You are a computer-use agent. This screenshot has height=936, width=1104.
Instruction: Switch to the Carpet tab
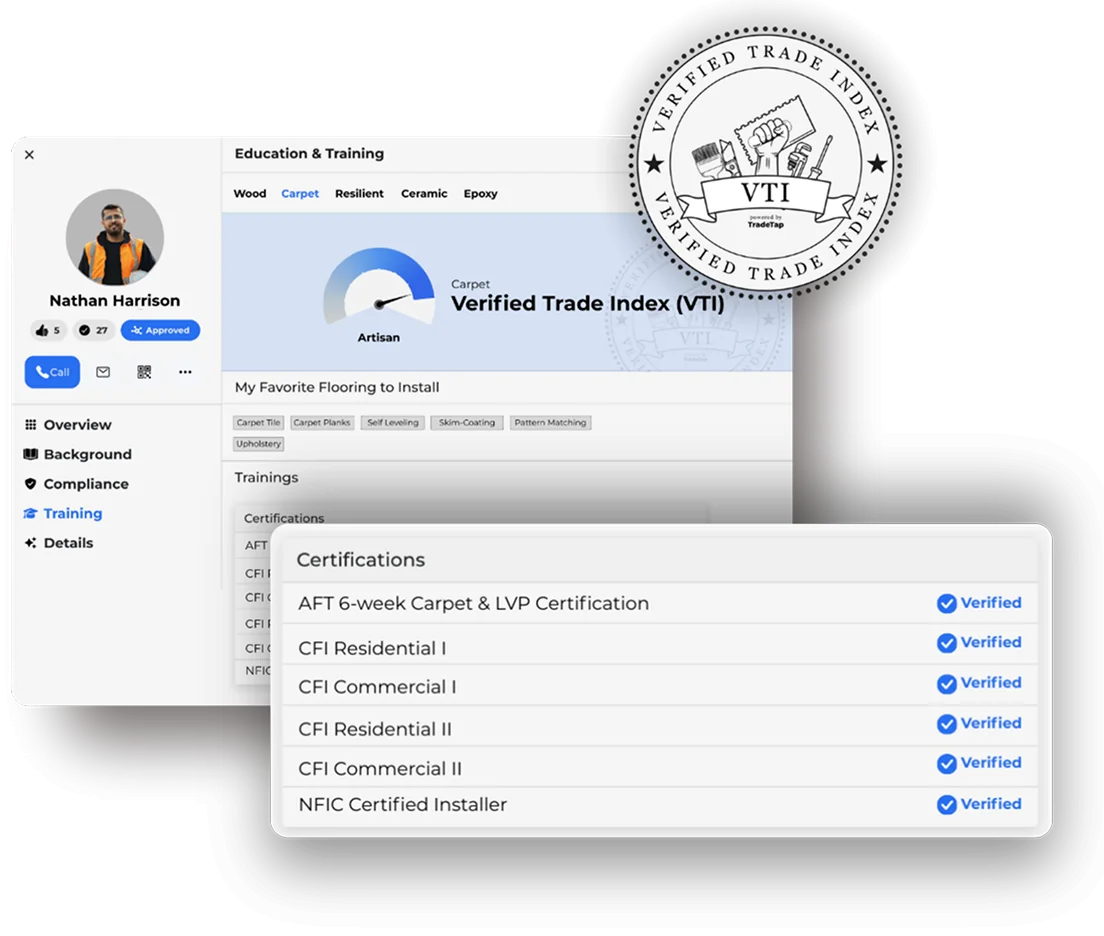[x=300, y=194]
